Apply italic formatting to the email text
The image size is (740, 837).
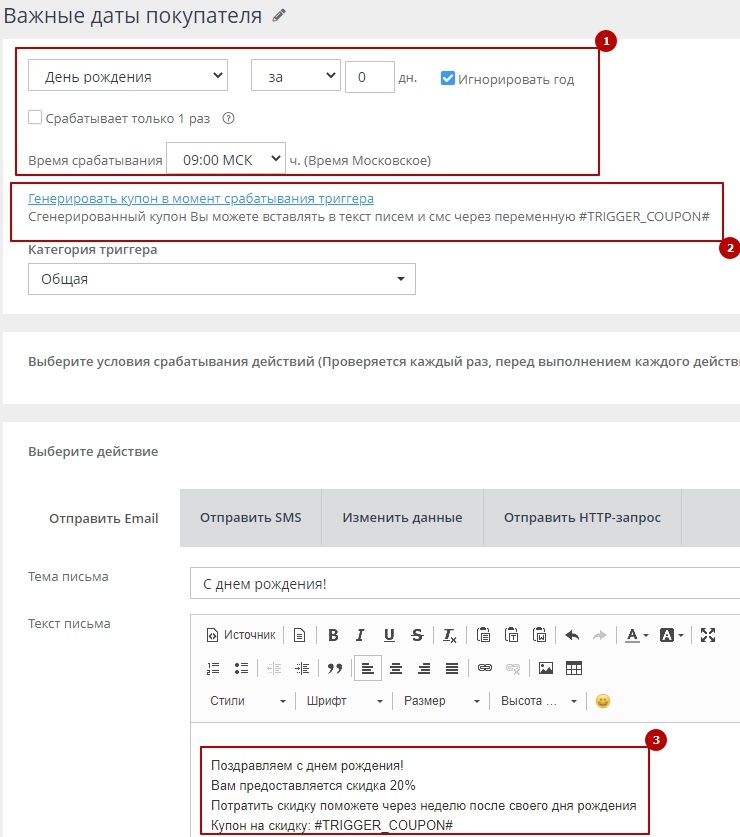(360, 635)
